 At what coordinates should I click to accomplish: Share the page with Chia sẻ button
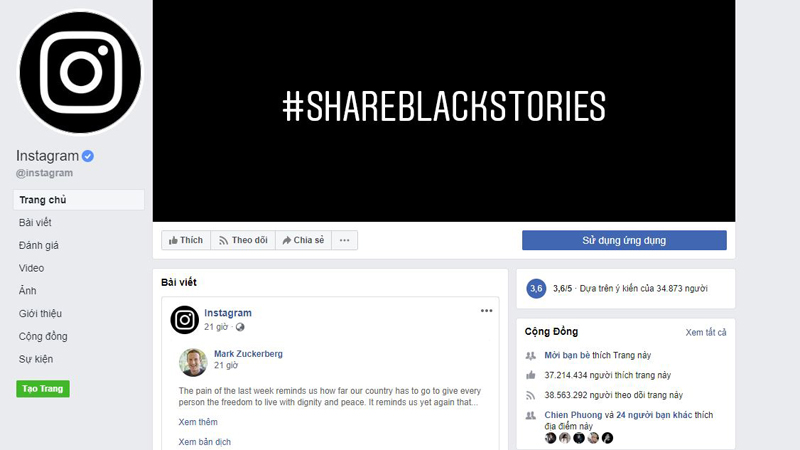coord(304,240)
